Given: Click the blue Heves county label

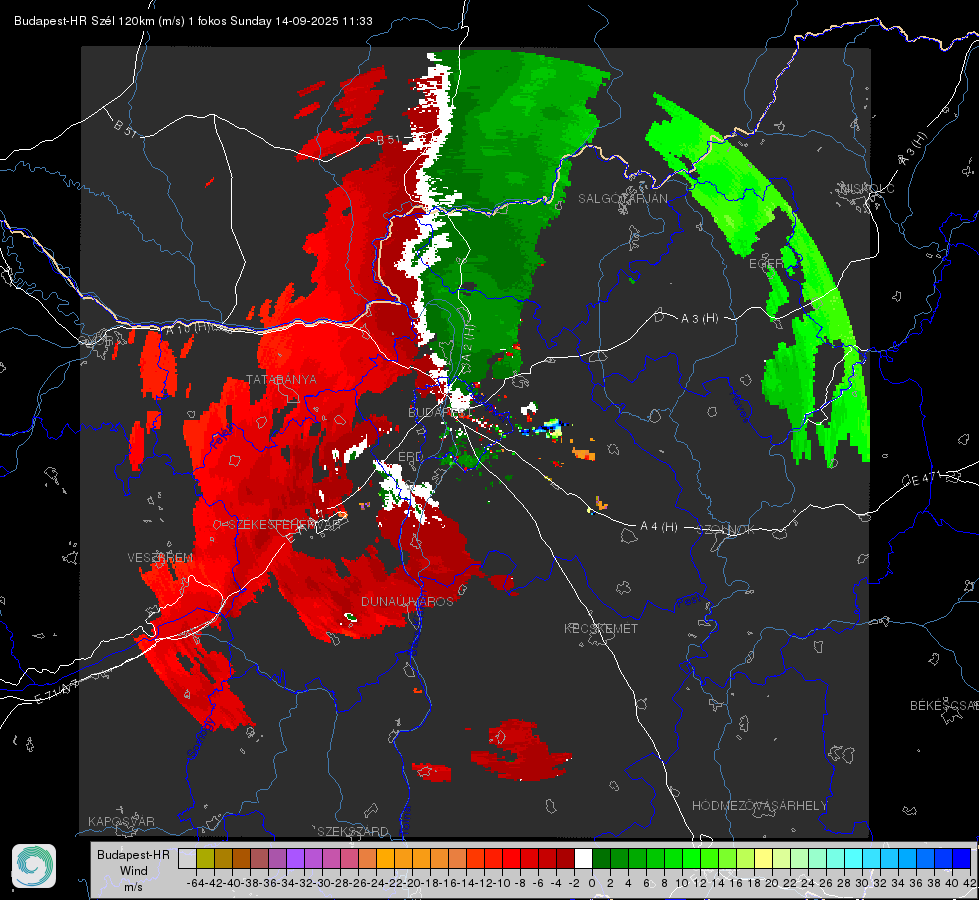Looking at the screenshot, I should point(738,405).
